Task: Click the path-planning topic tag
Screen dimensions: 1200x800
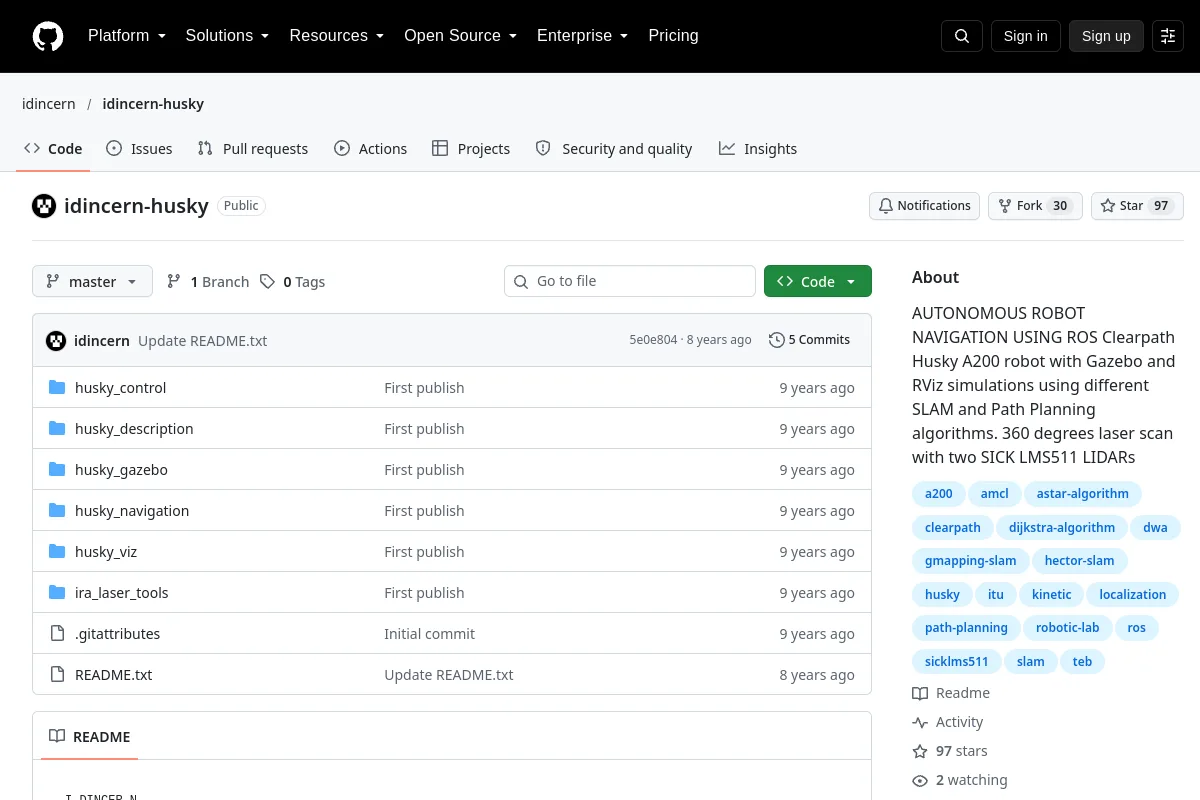Action: tap(966, 628)
